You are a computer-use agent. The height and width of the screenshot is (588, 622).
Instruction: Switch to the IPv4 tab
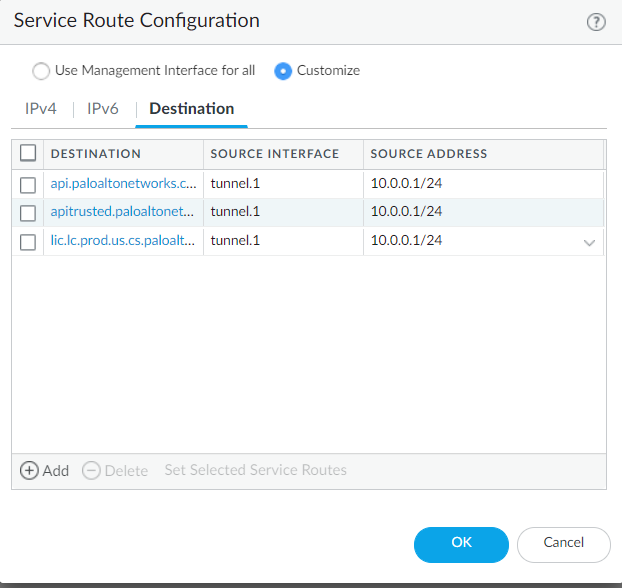pos(43,109)
